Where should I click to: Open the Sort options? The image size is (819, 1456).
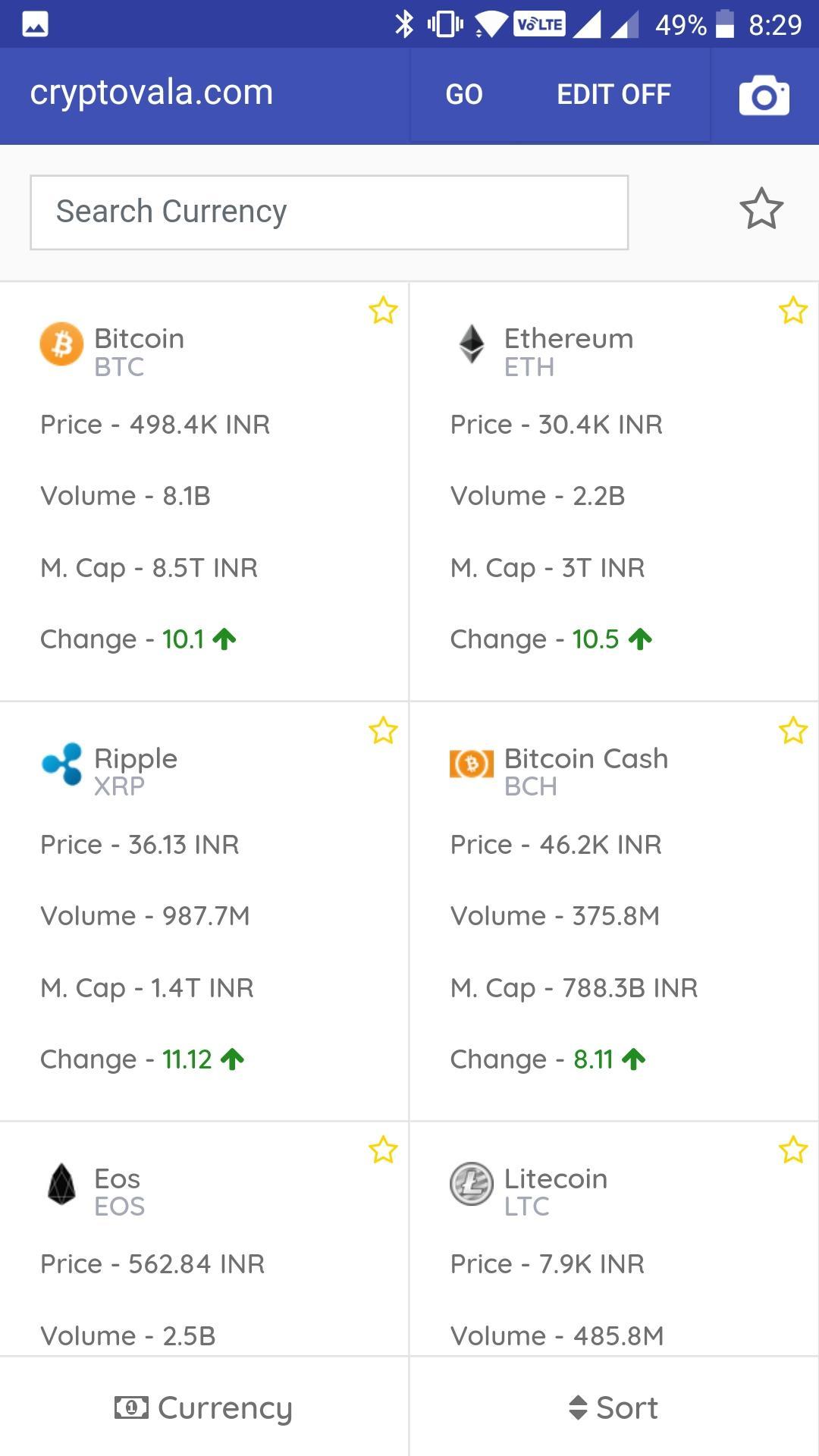point(613,1407)
